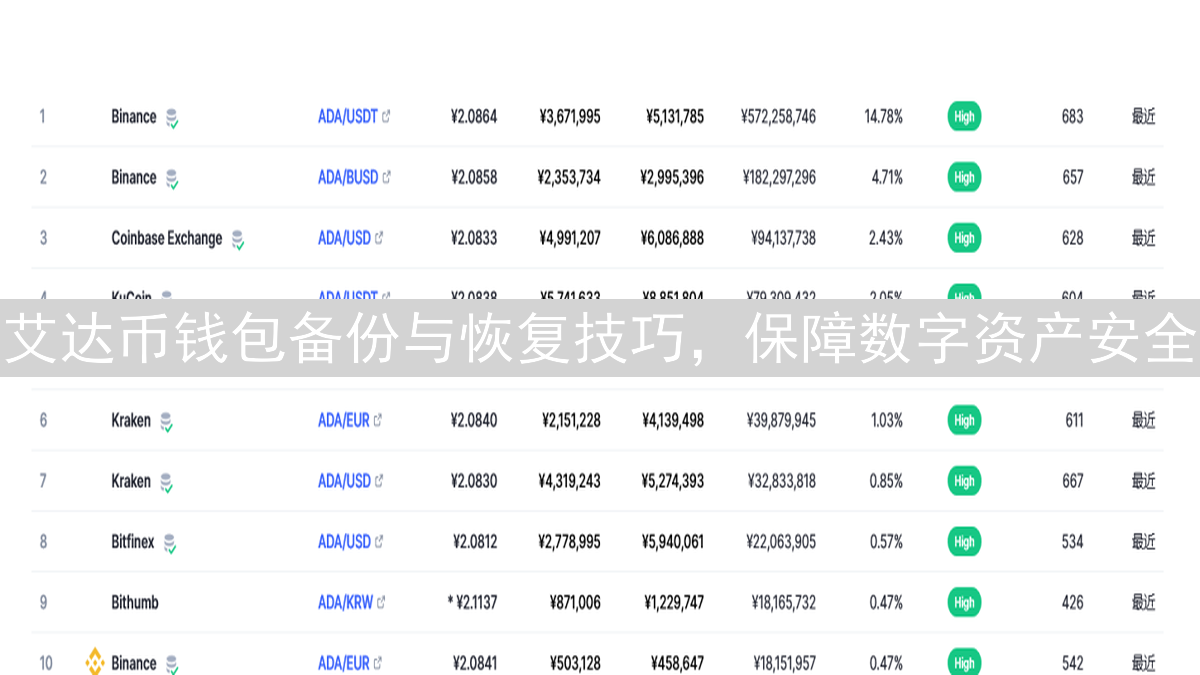The width and height of the screenshot is (1200, 675).
Task: Click the High badge in the ADA/USDT row
Action: coord(964,117)
